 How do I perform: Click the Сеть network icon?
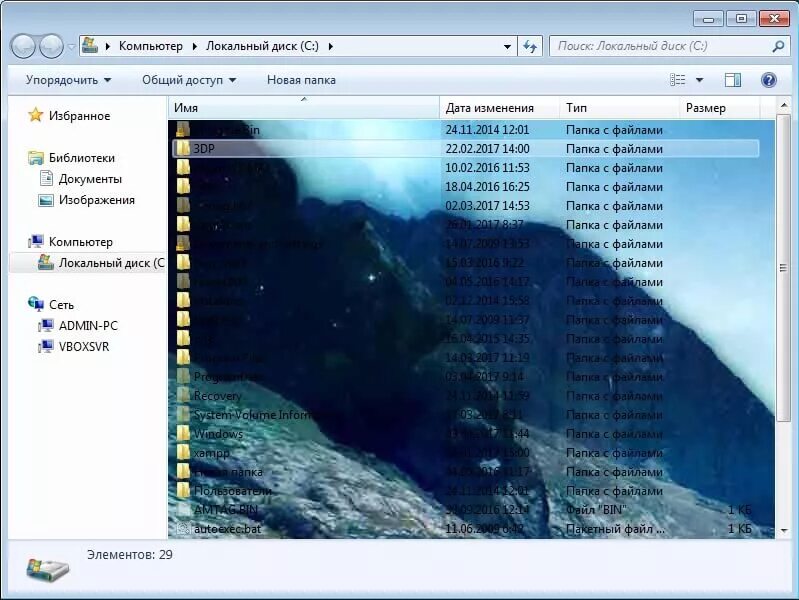click(36, 304)
